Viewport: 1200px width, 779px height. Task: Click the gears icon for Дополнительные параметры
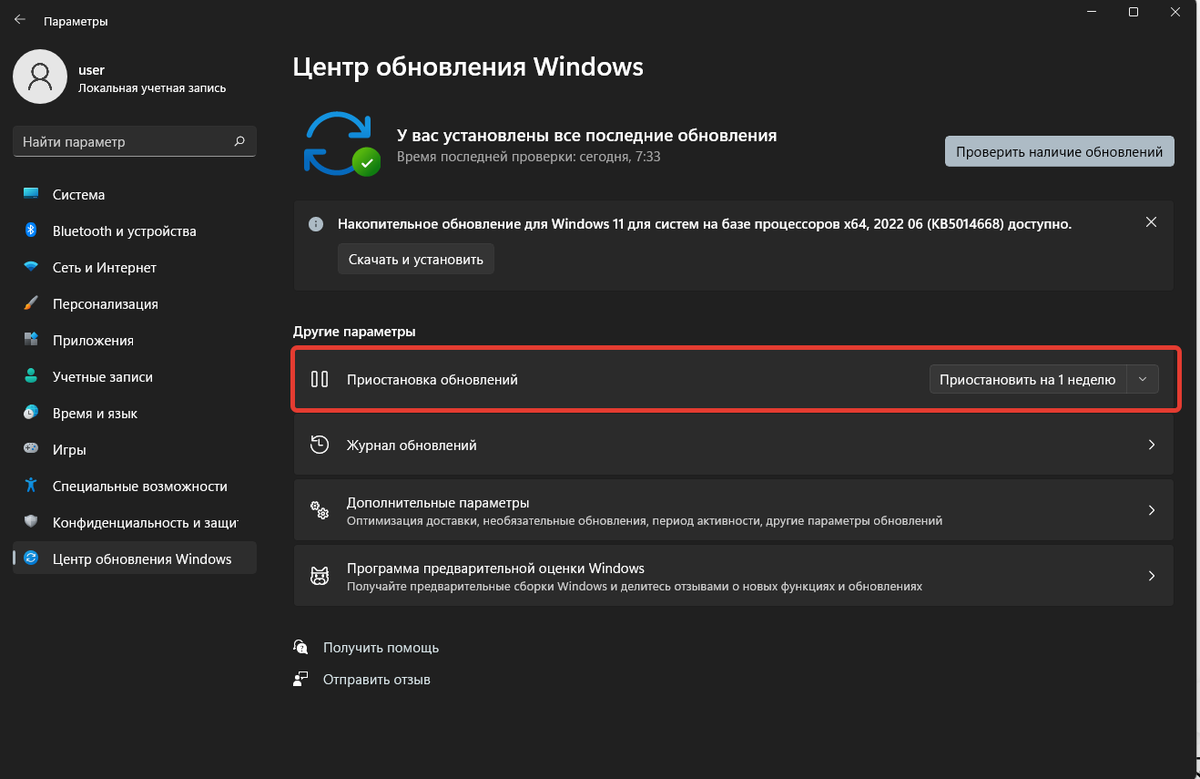[320, 511]
